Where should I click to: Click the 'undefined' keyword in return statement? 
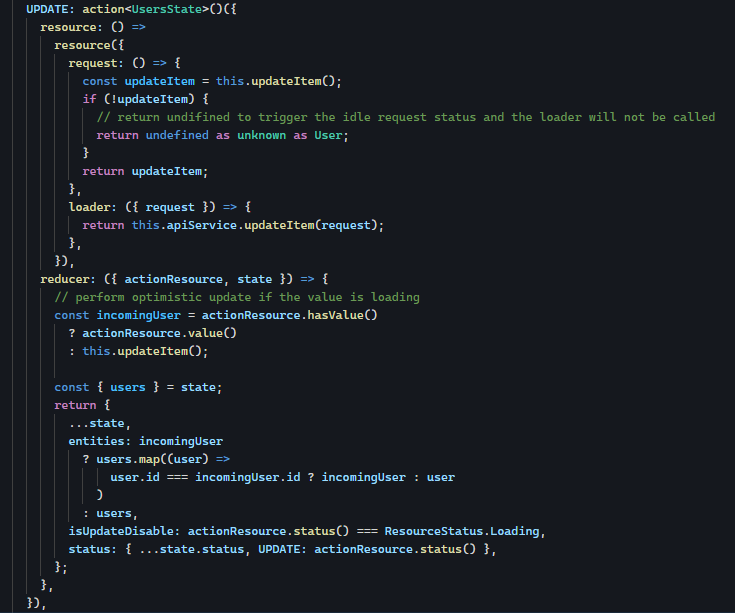click(x=177, y=135)
